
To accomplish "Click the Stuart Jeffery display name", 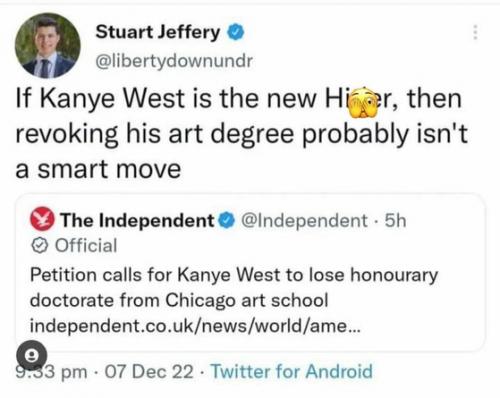I will [158, 32].
